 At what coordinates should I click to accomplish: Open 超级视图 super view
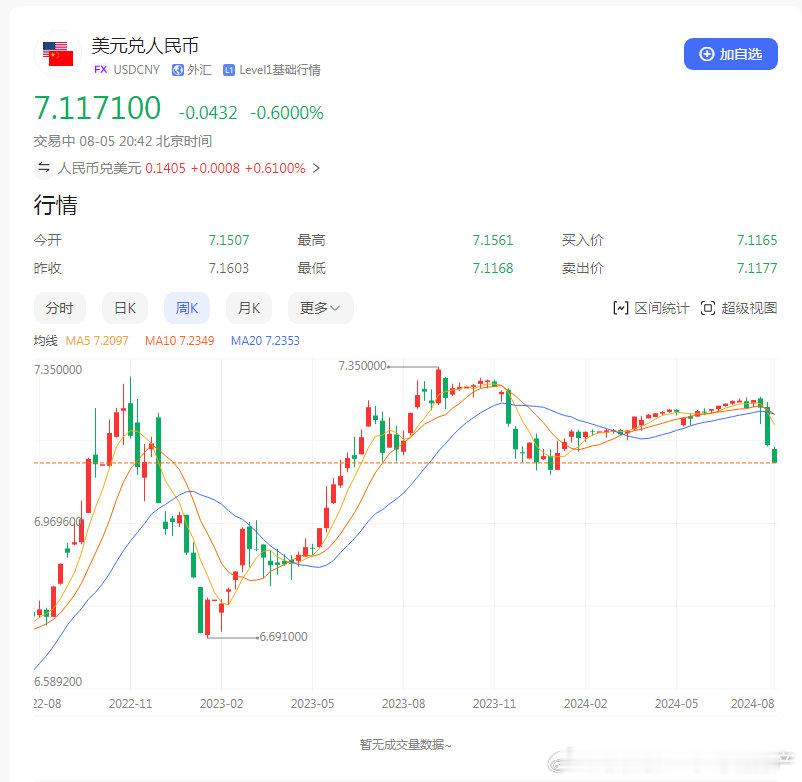[x=739, y=308]
